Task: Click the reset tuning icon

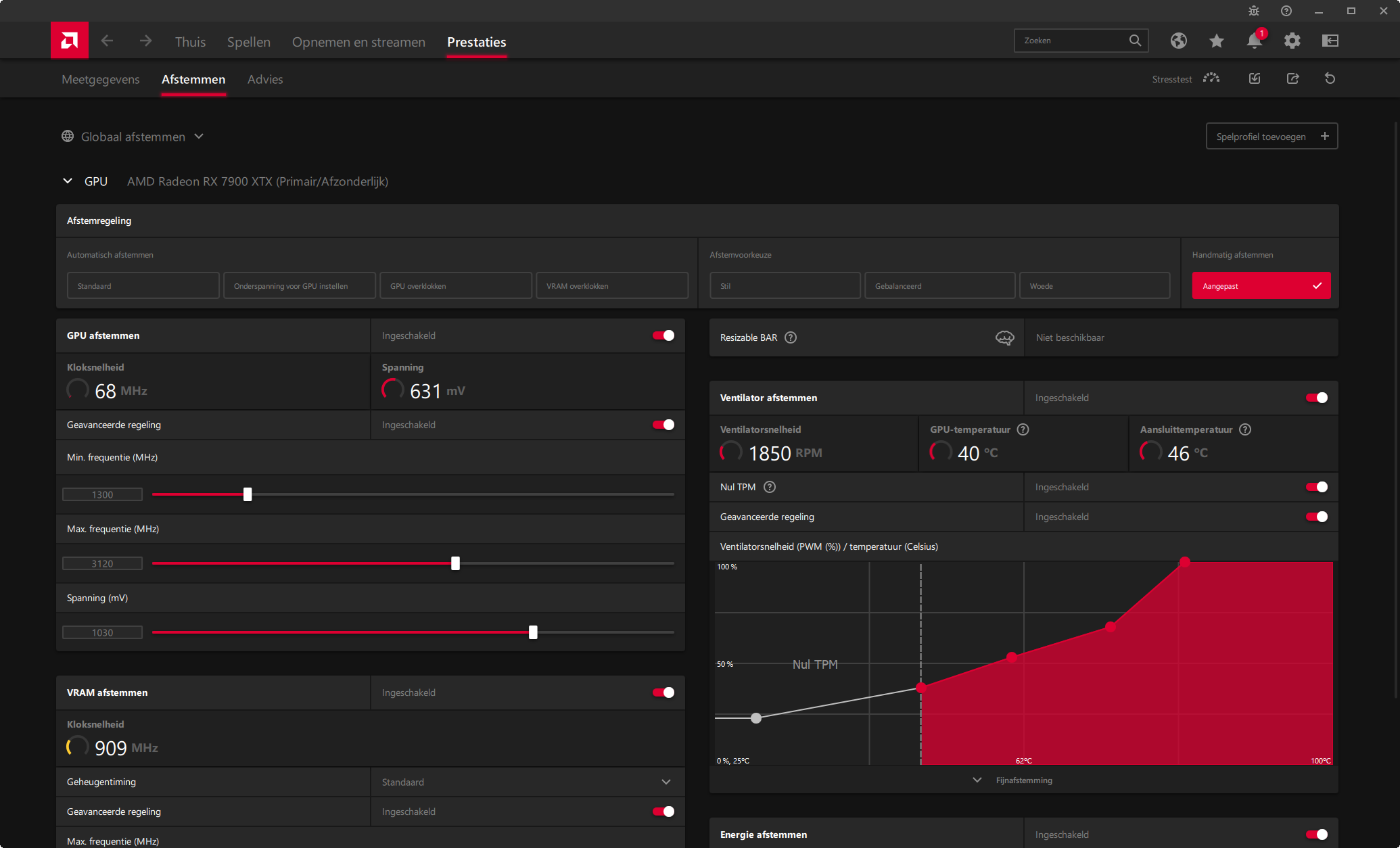Action: (1330, 78)
